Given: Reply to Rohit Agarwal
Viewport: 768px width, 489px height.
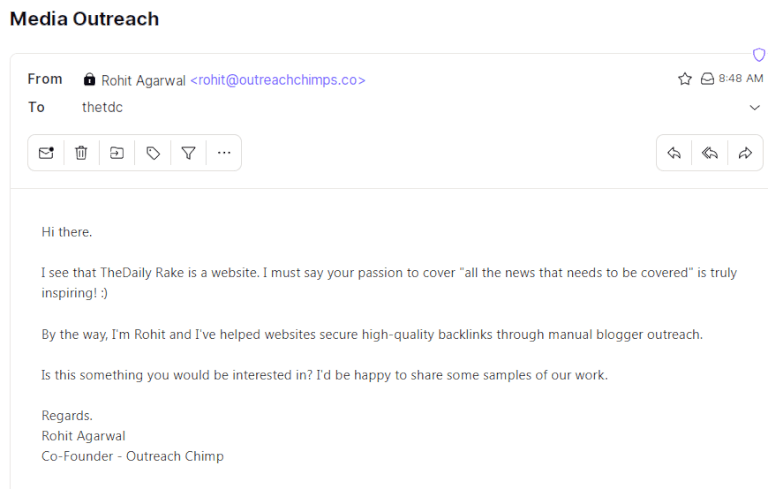Looking at the screenshot, I should coord(674,153).
